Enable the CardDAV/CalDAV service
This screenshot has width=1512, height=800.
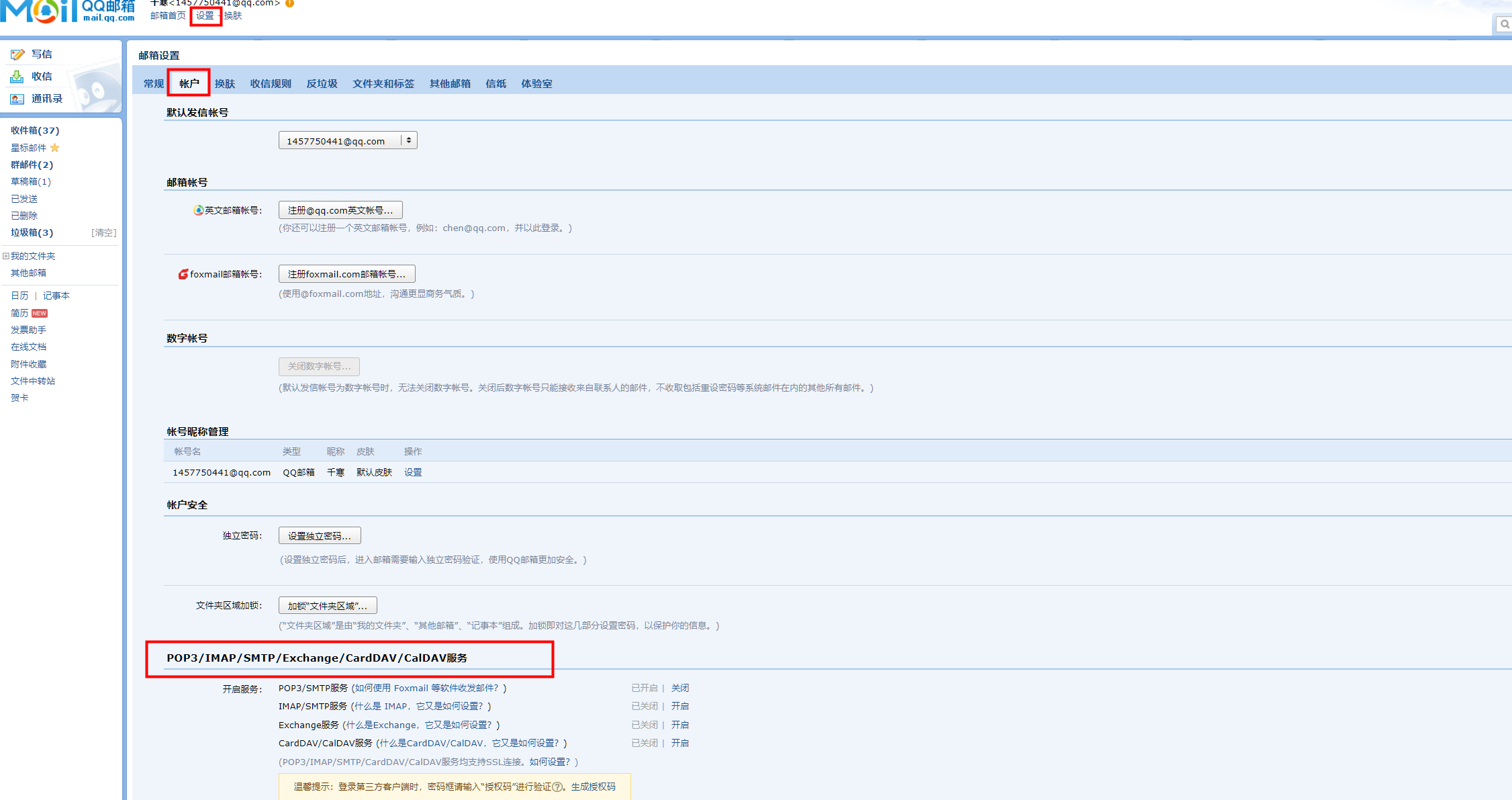(679, 743)
